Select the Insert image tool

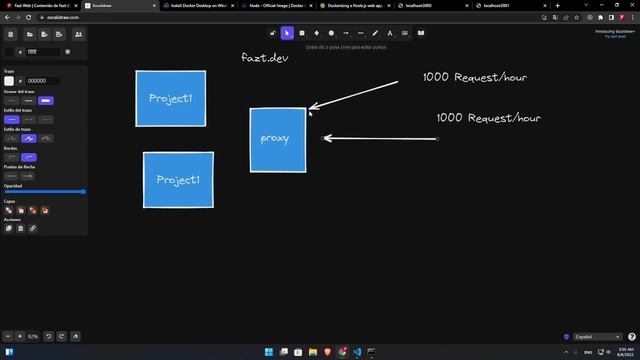tap(404, 33)
